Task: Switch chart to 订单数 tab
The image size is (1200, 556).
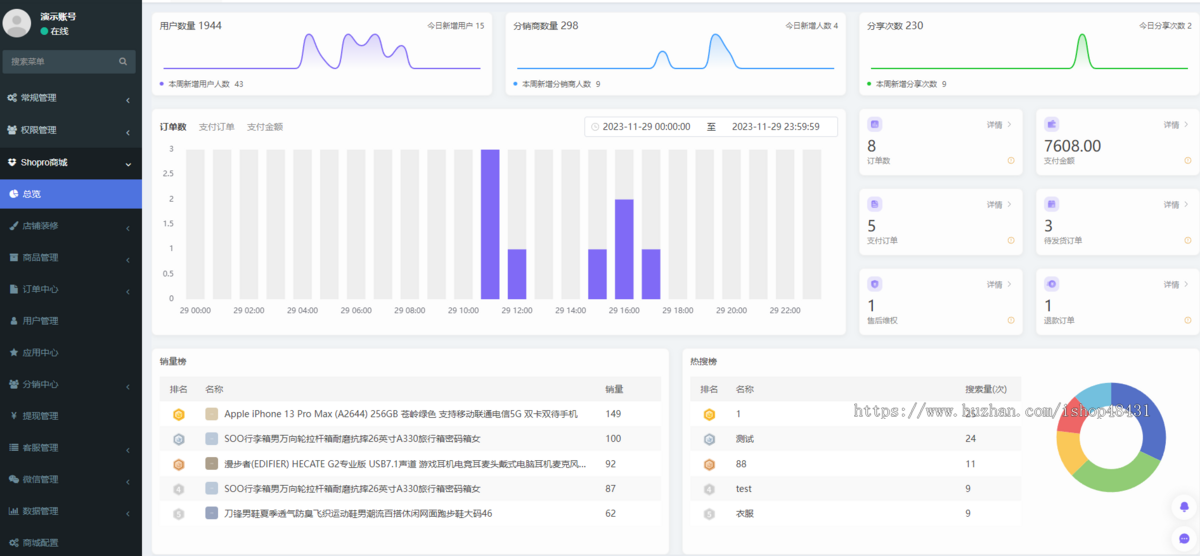Action: (173, 127)
